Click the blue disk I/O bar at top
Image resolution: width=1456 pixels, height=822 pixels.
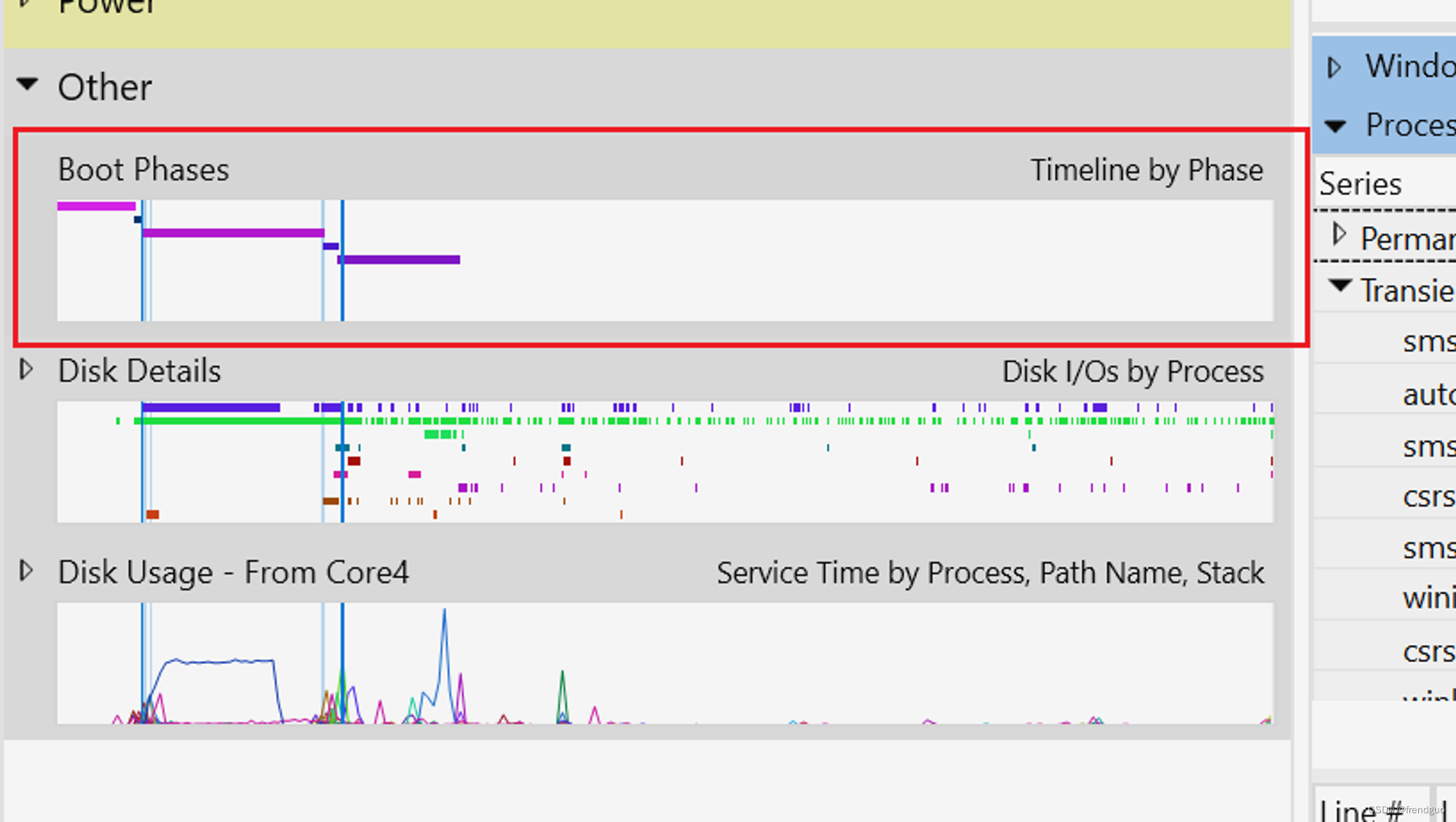211,408
